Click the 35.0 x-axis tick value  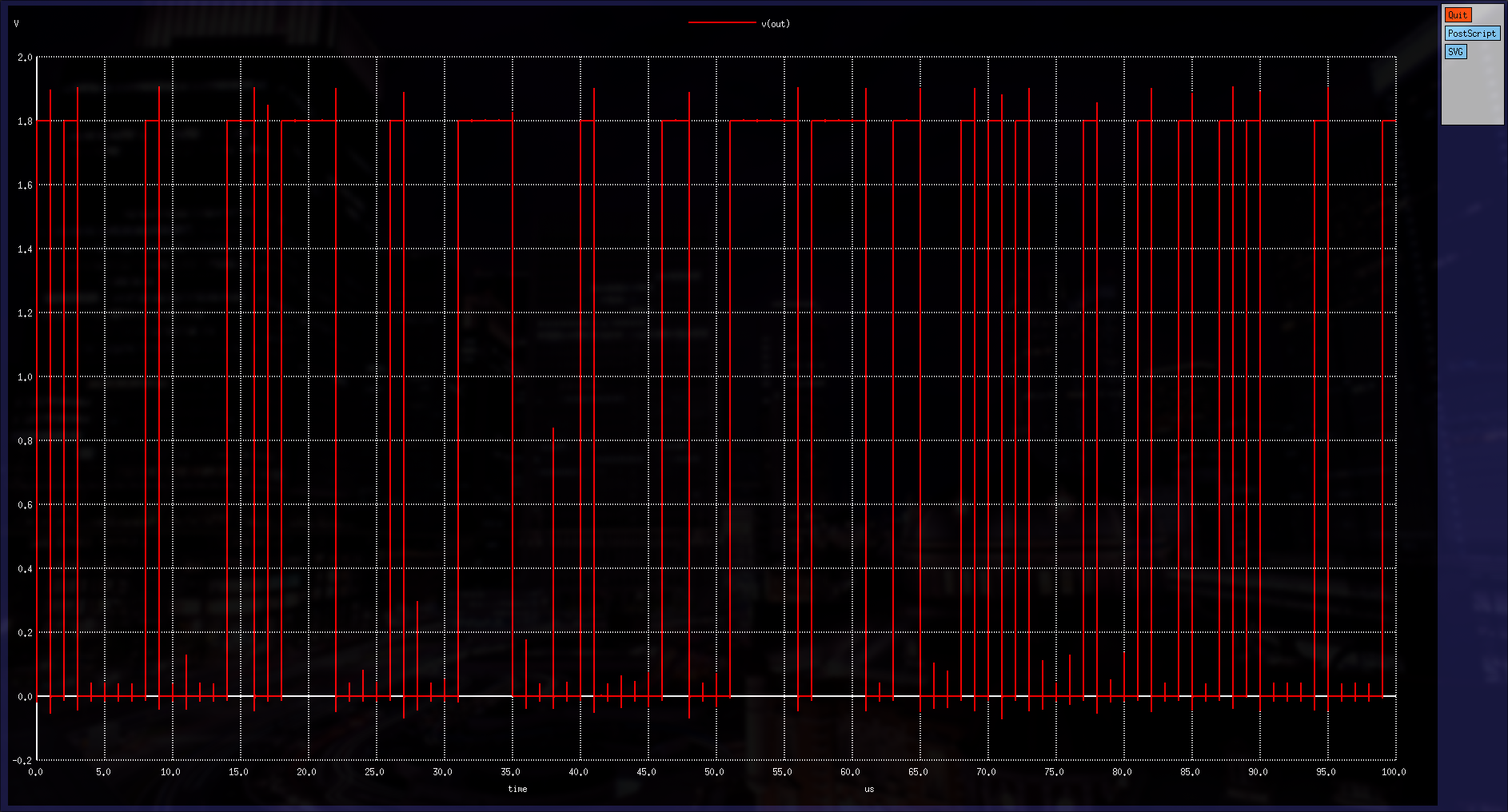tap(510, 772)
